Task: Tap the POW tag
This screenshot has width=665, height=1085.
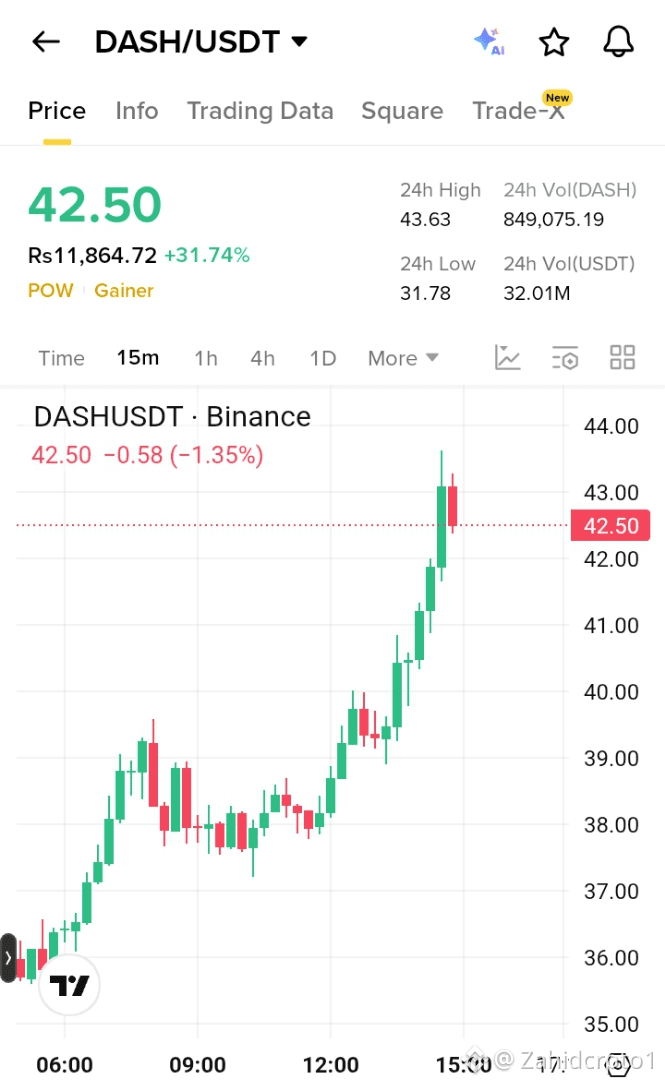Action: [51, 291]
